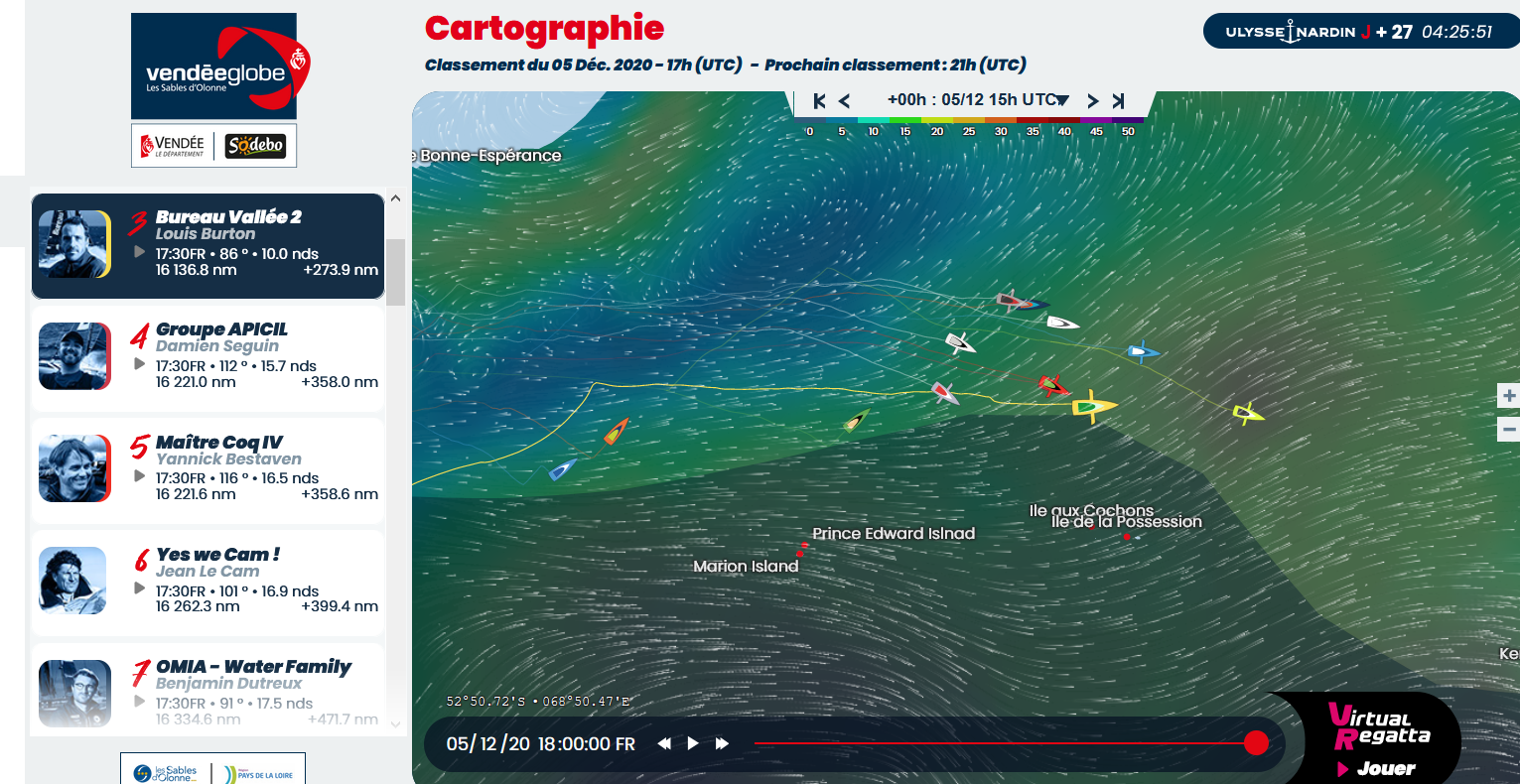Zoom in on the map with plus

(1509, 396)
